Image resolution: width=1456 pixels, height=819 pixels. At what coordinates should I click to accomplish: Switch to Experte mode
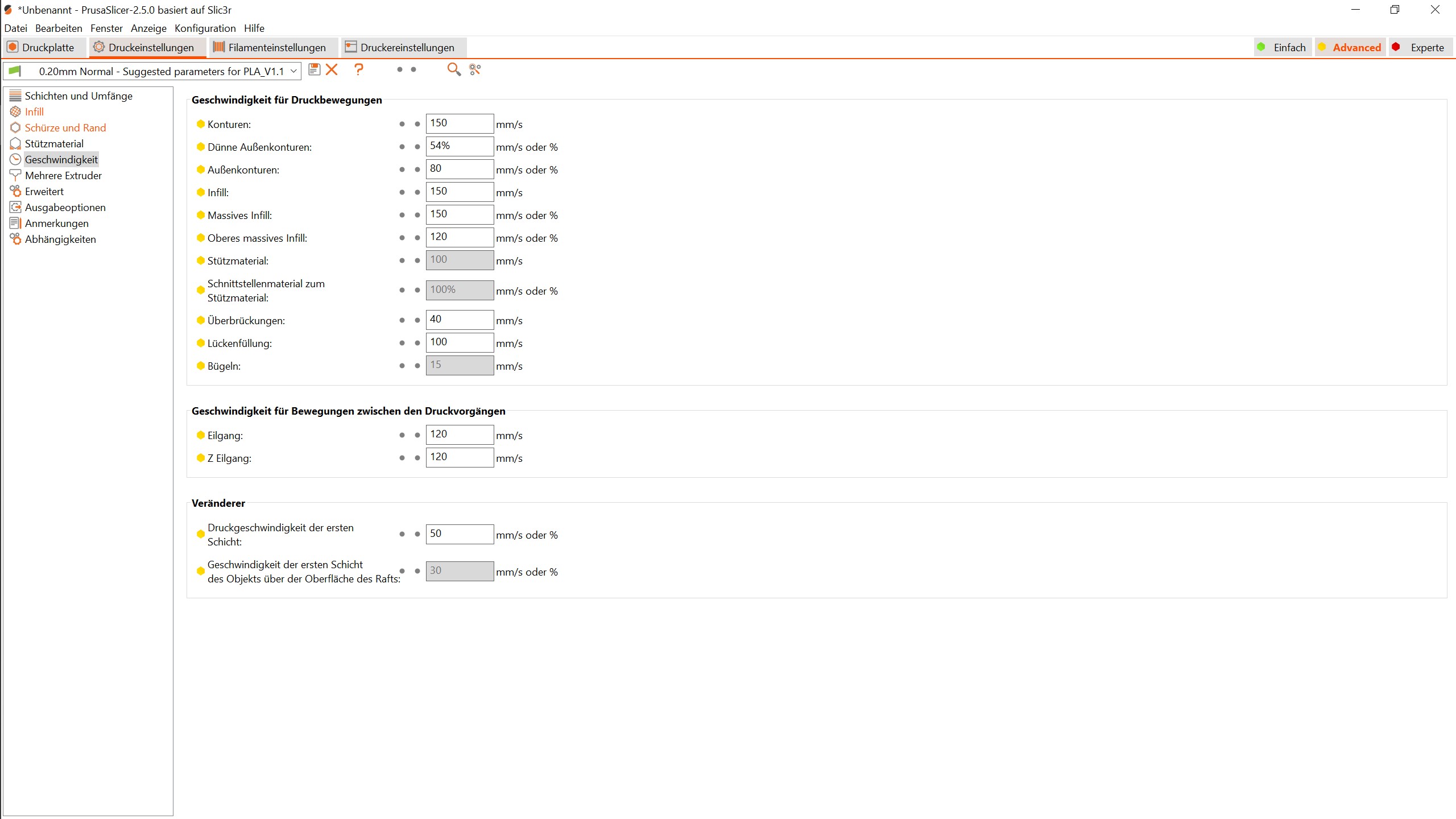coord(1420,48)
